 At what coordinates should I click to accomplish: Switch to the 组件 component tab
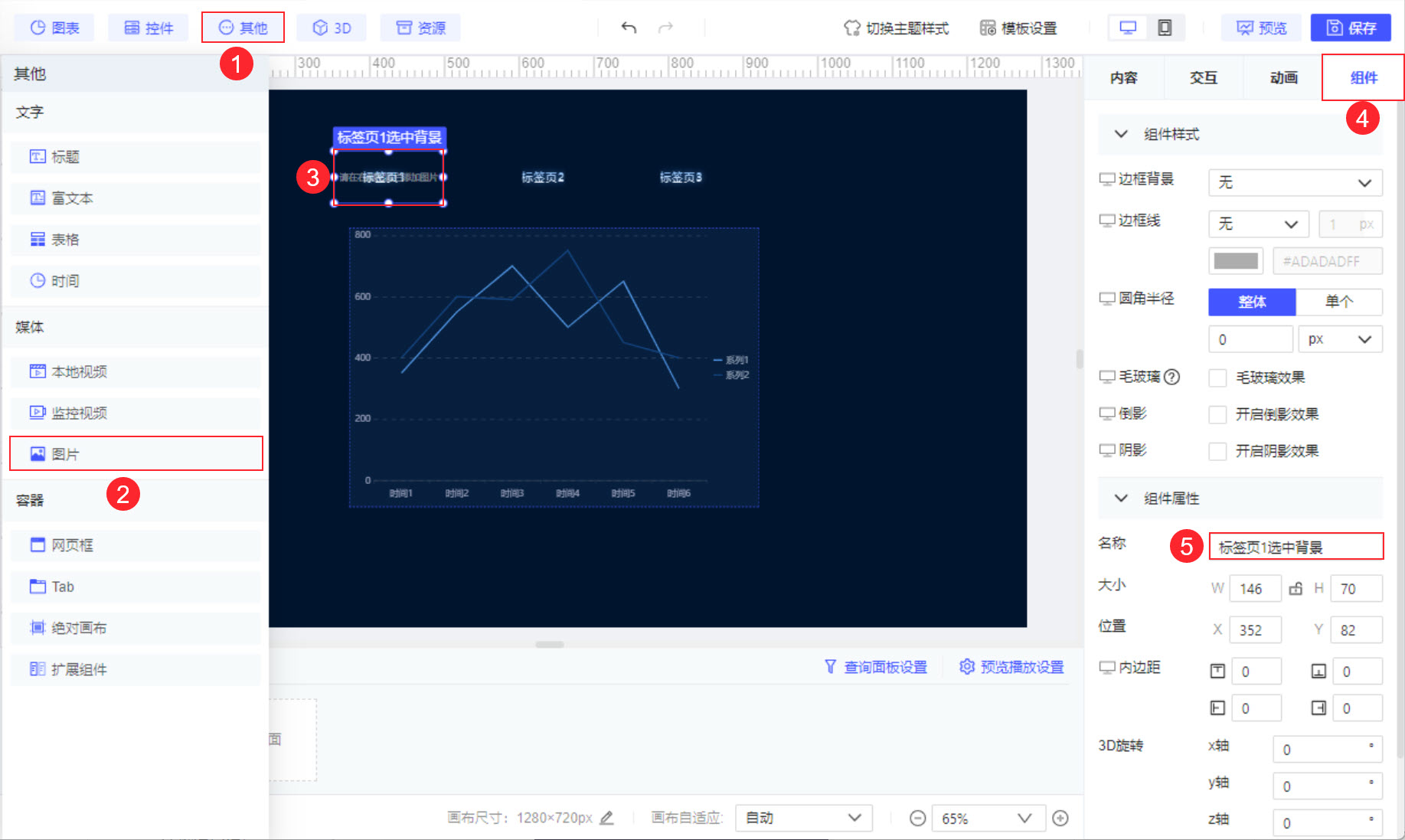tap(1364, 77)
